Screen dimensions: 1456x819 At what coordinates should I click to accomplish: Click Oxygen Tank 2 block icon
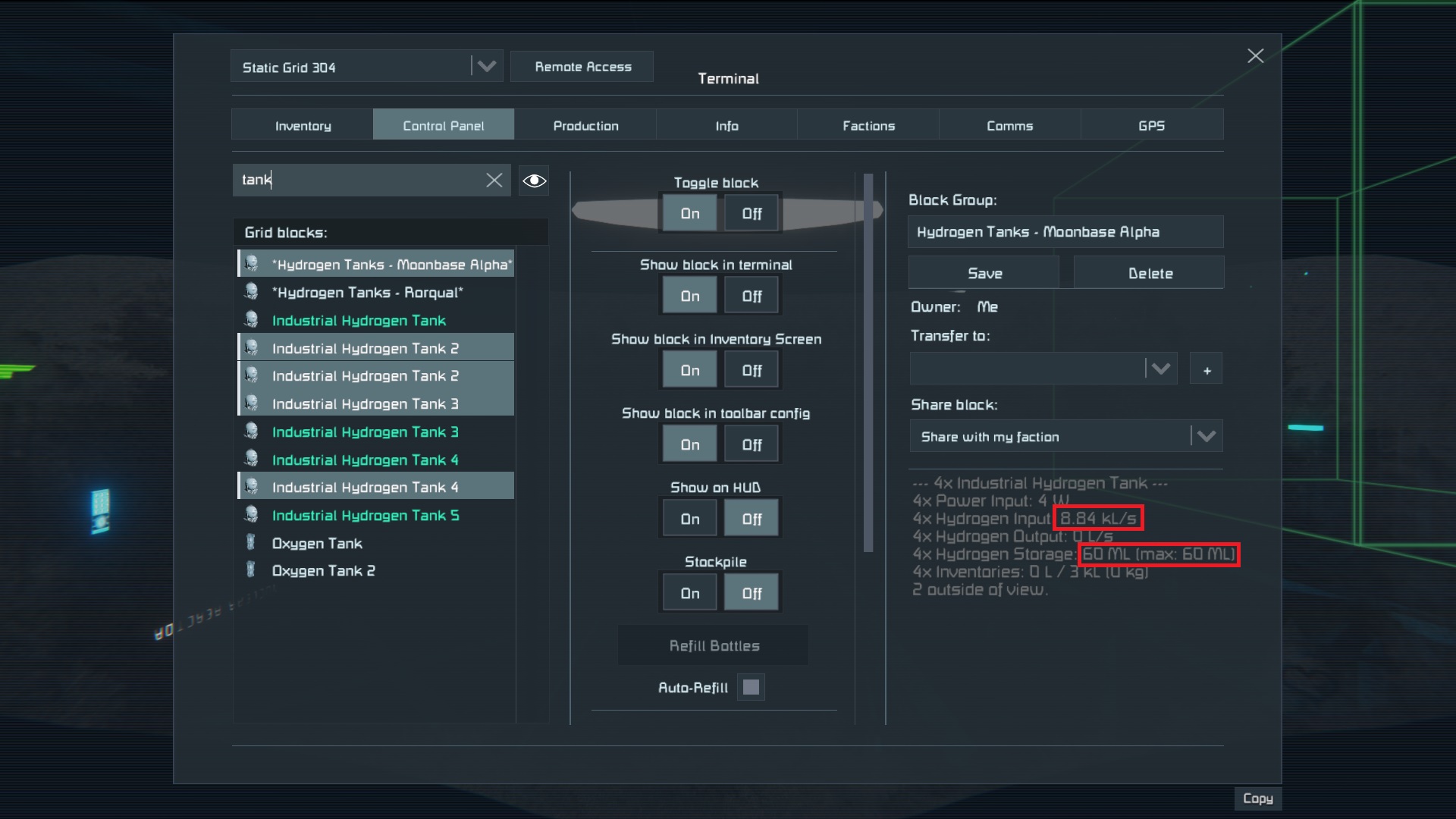coord(251,570)
